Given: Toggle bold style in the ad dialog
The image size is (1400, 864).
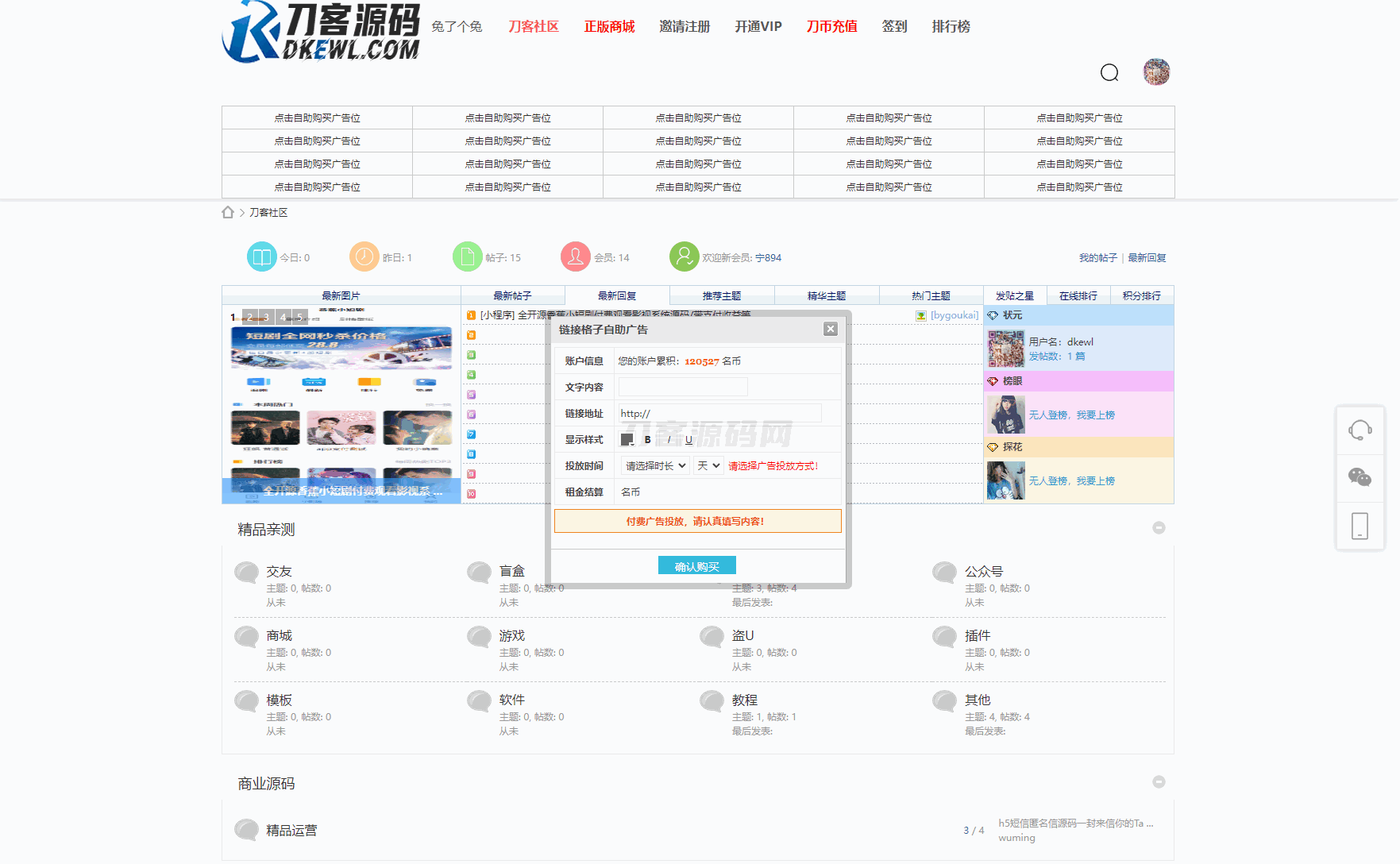Looking at the screenshot, I should 648,440.
